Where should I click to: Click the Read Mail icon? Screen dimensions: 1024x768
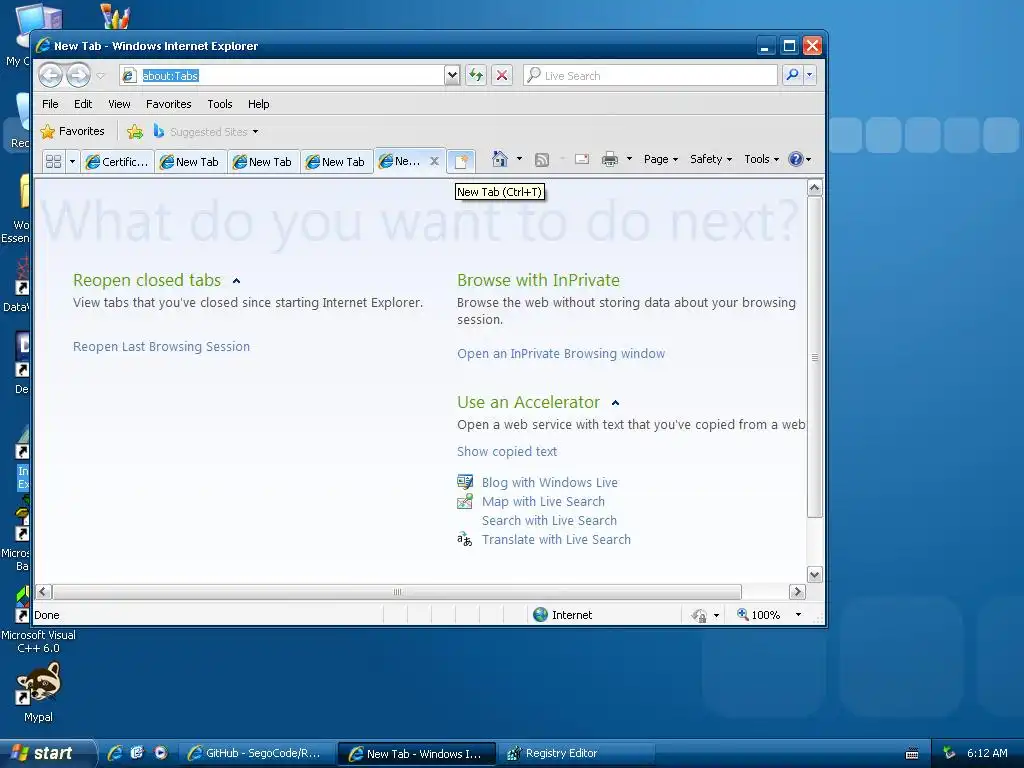coord(582,159)
